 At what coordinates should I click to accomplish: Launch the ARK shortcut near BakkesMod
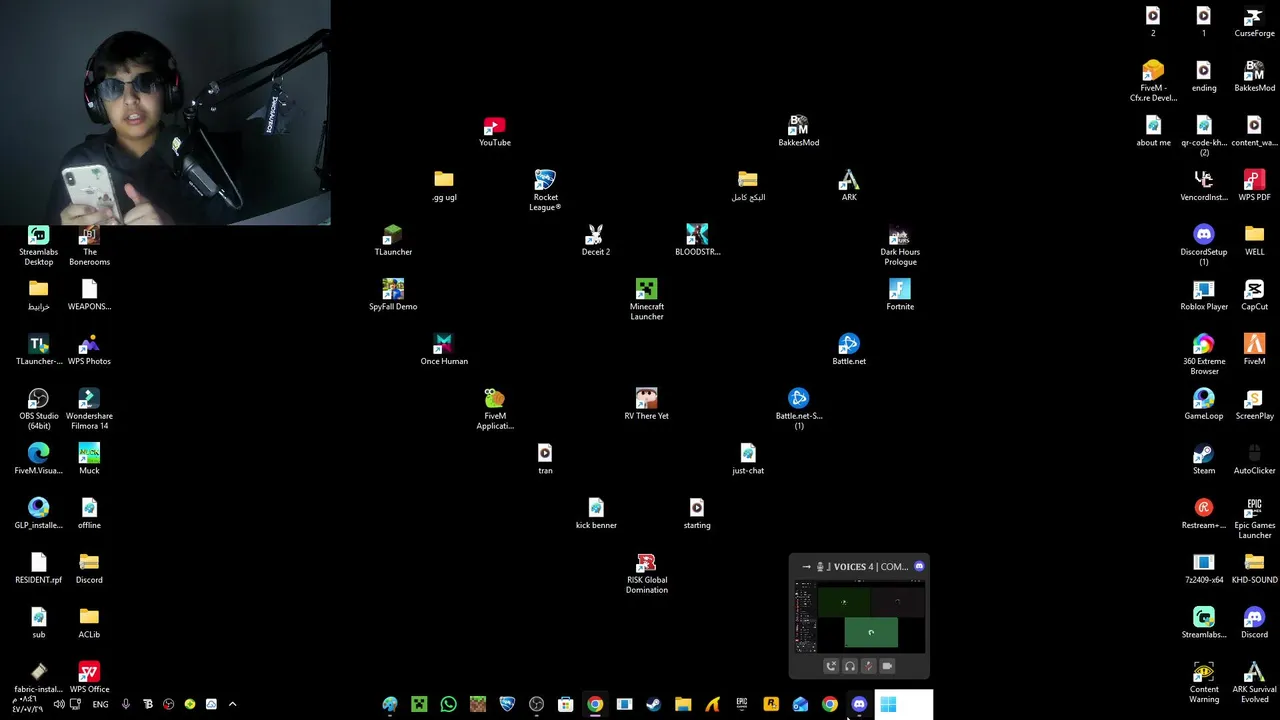(848, 186)
